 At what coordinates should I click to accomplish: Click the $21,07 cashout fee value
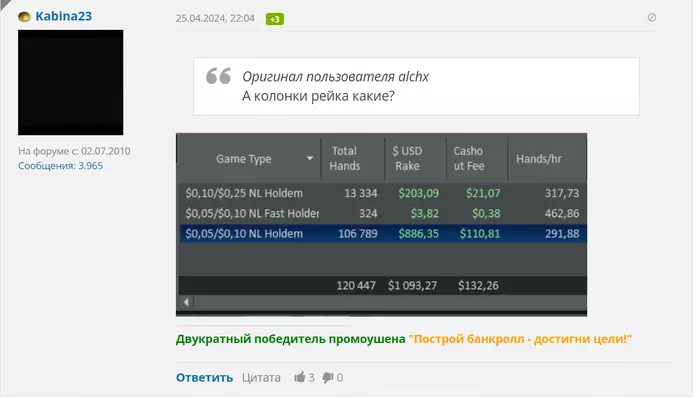483,193
